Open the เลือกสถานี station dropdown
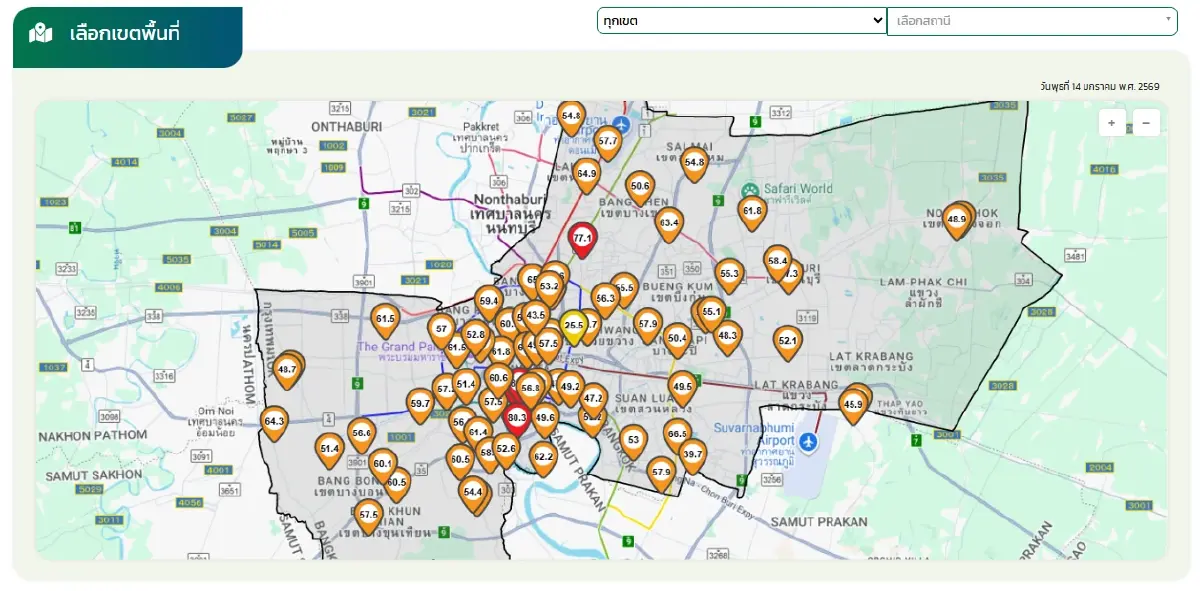The width and height of the screenshot is (1200, 591). [1025, 21]
